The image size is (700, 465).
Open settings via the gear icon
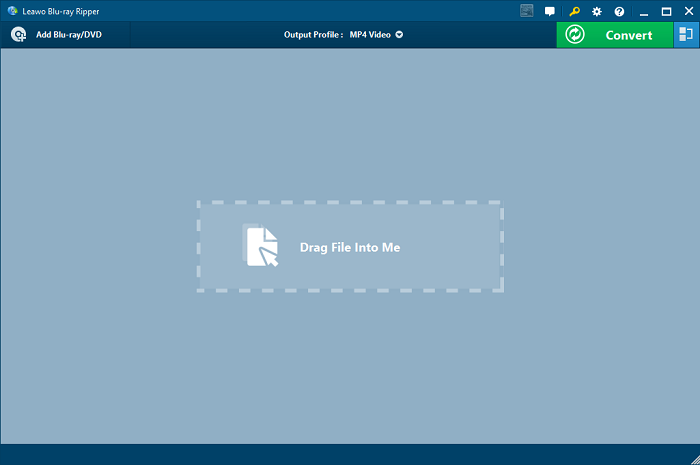click(596, 12)
